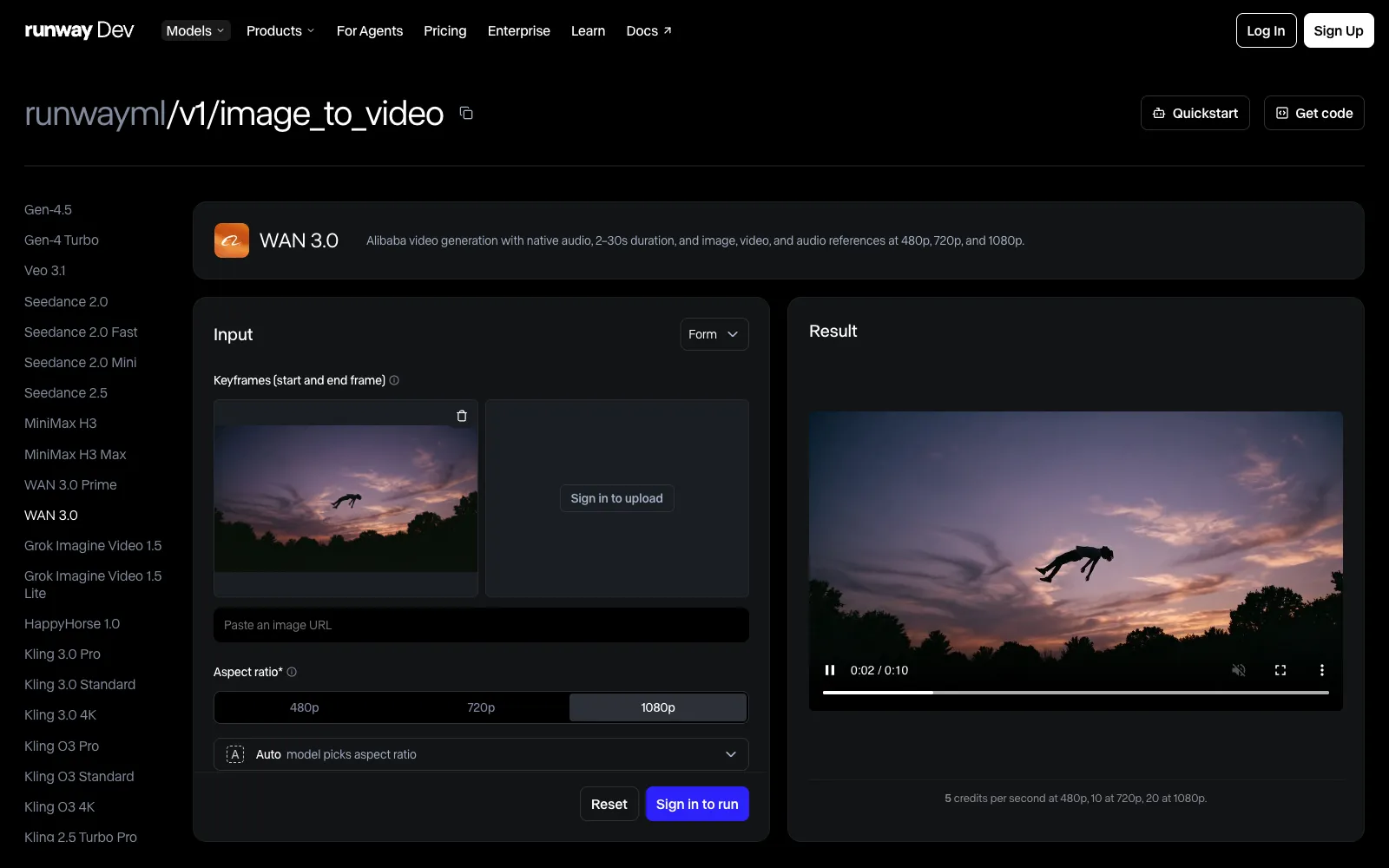Go to the Pricing page
Screen dimensions: 1389x868
coord(445,30)
